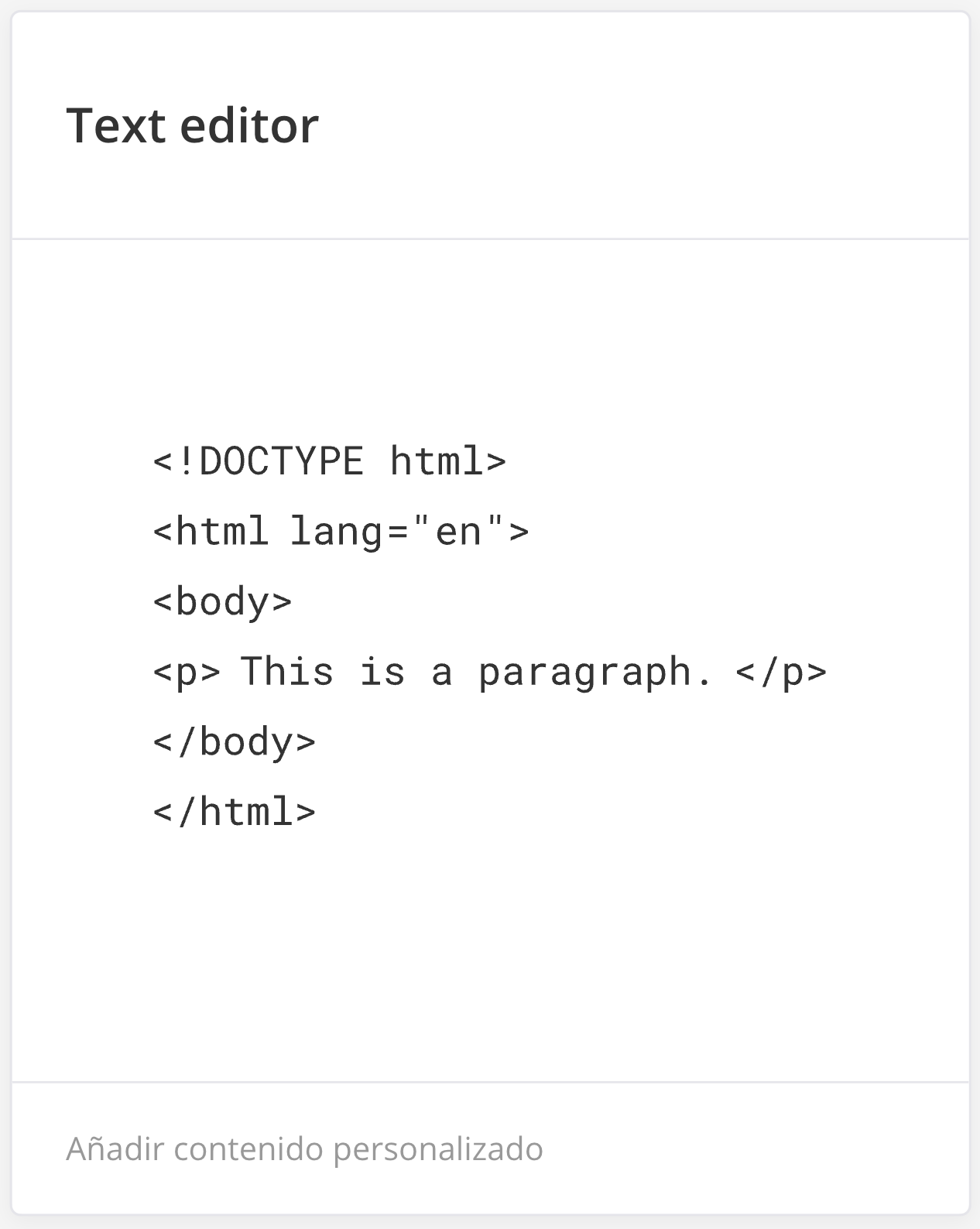
Task: Click the word "is" in the paragraph
Action: (x=382, y=672)
